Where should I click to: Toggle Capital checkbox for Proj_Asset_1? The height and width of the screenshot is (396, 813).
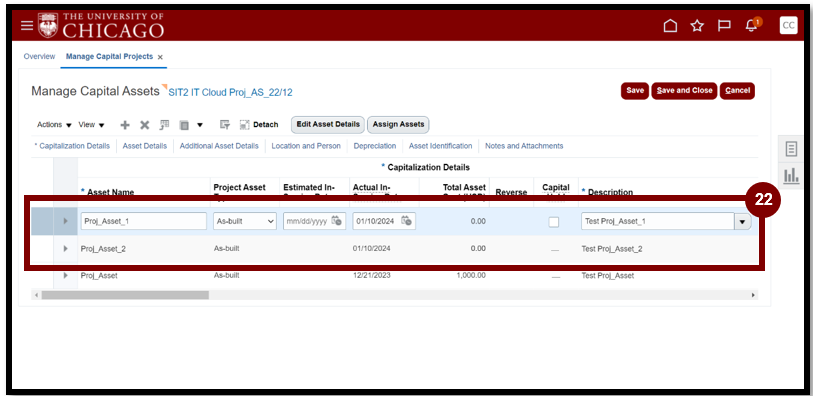pyautogui.click(x=554, y=222)
